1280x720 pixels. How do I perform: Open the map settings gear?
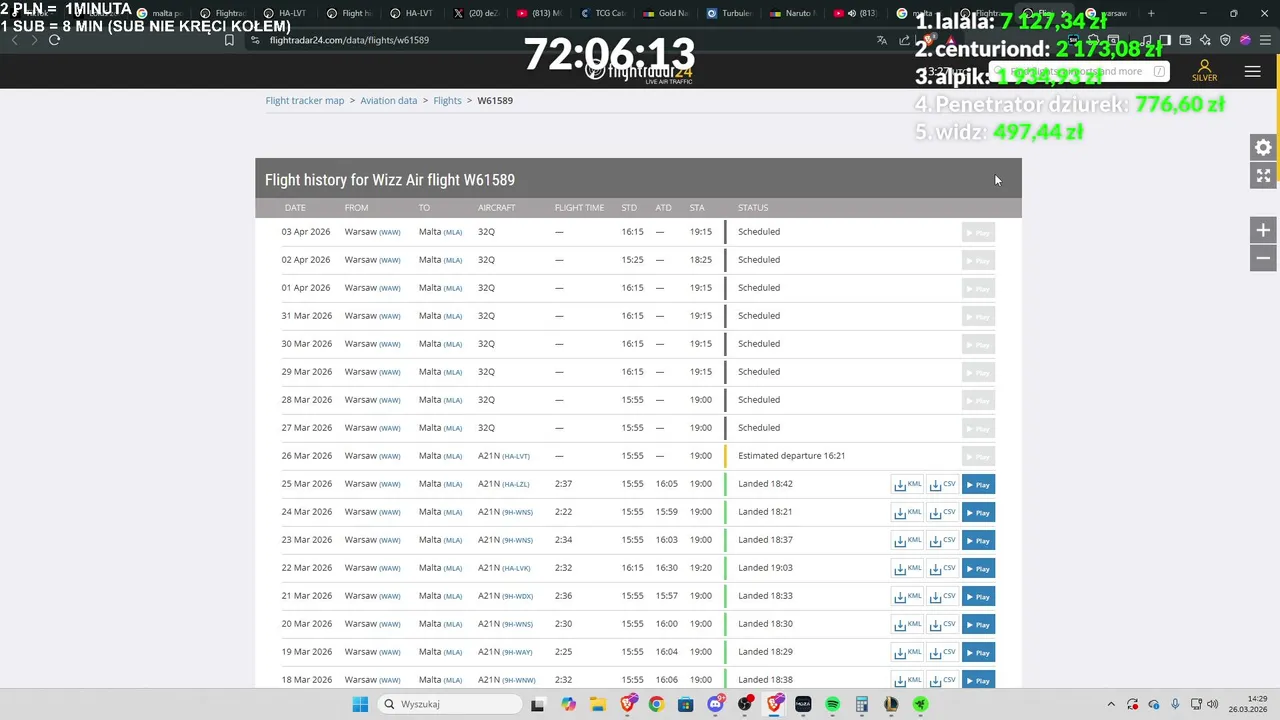(x=1263, y=148)
